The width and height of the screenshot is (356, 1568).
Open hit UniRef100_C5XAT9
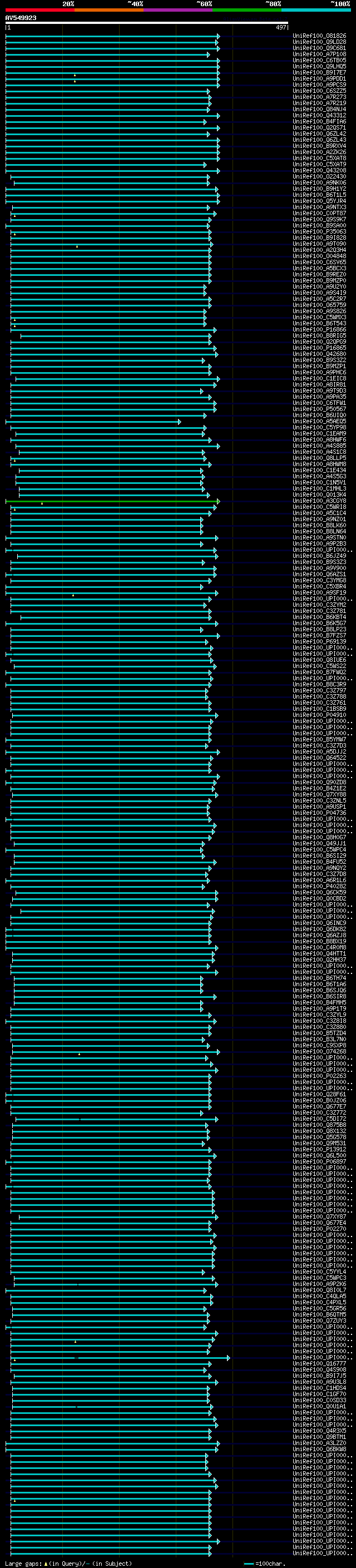(319, 164)
